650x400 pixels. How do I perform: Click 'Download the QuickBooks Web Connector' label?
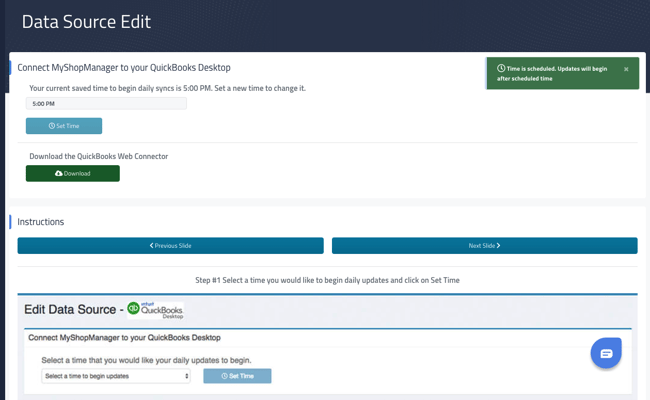click(x=99, y=156)
